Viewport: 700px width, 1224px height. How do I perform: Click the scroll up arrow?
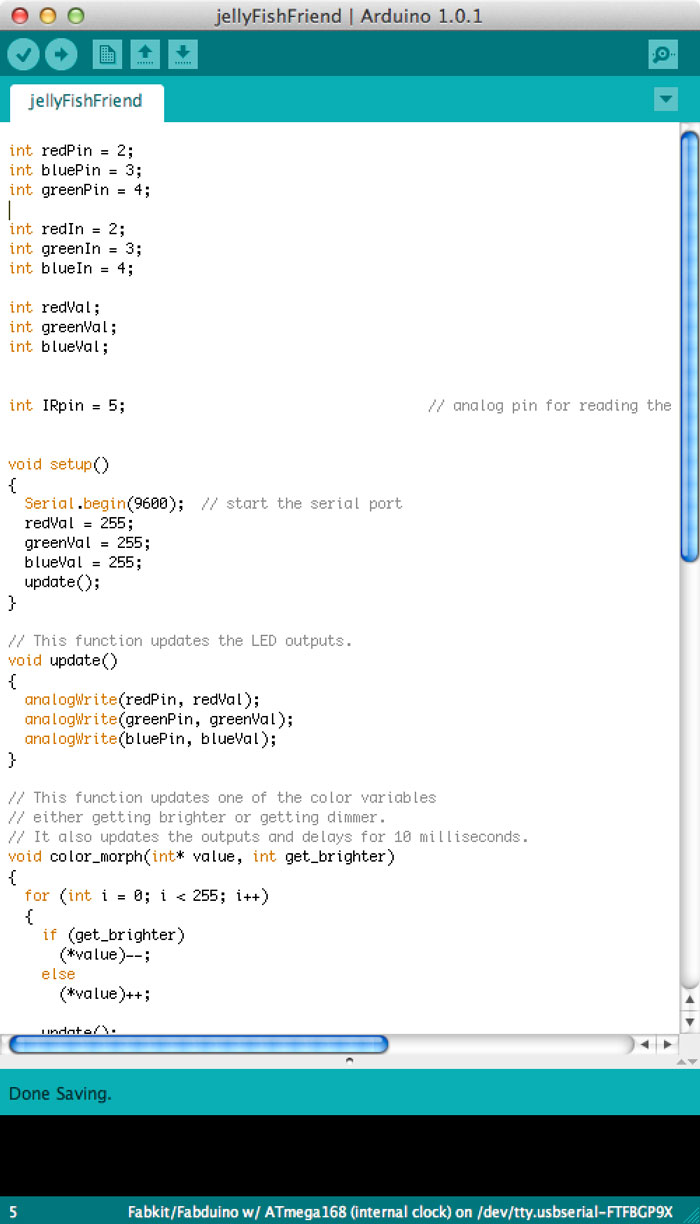click(689, 1000)
